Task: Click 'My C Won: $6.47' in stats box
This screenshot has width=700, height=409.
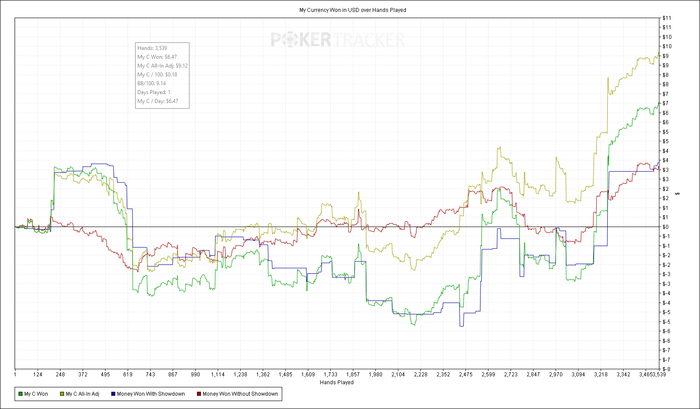Action: tap(157, 57)
